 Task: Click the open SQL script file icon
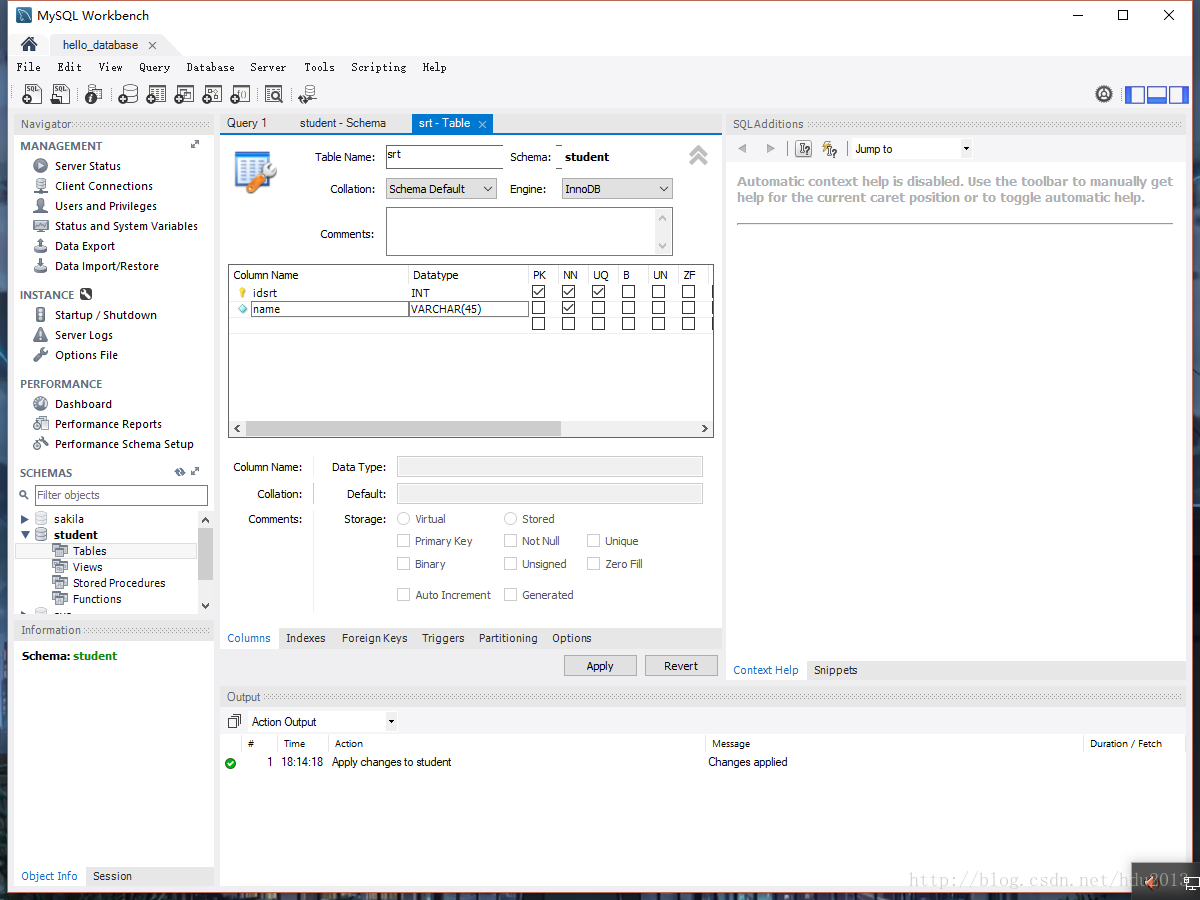click(61, 94)
